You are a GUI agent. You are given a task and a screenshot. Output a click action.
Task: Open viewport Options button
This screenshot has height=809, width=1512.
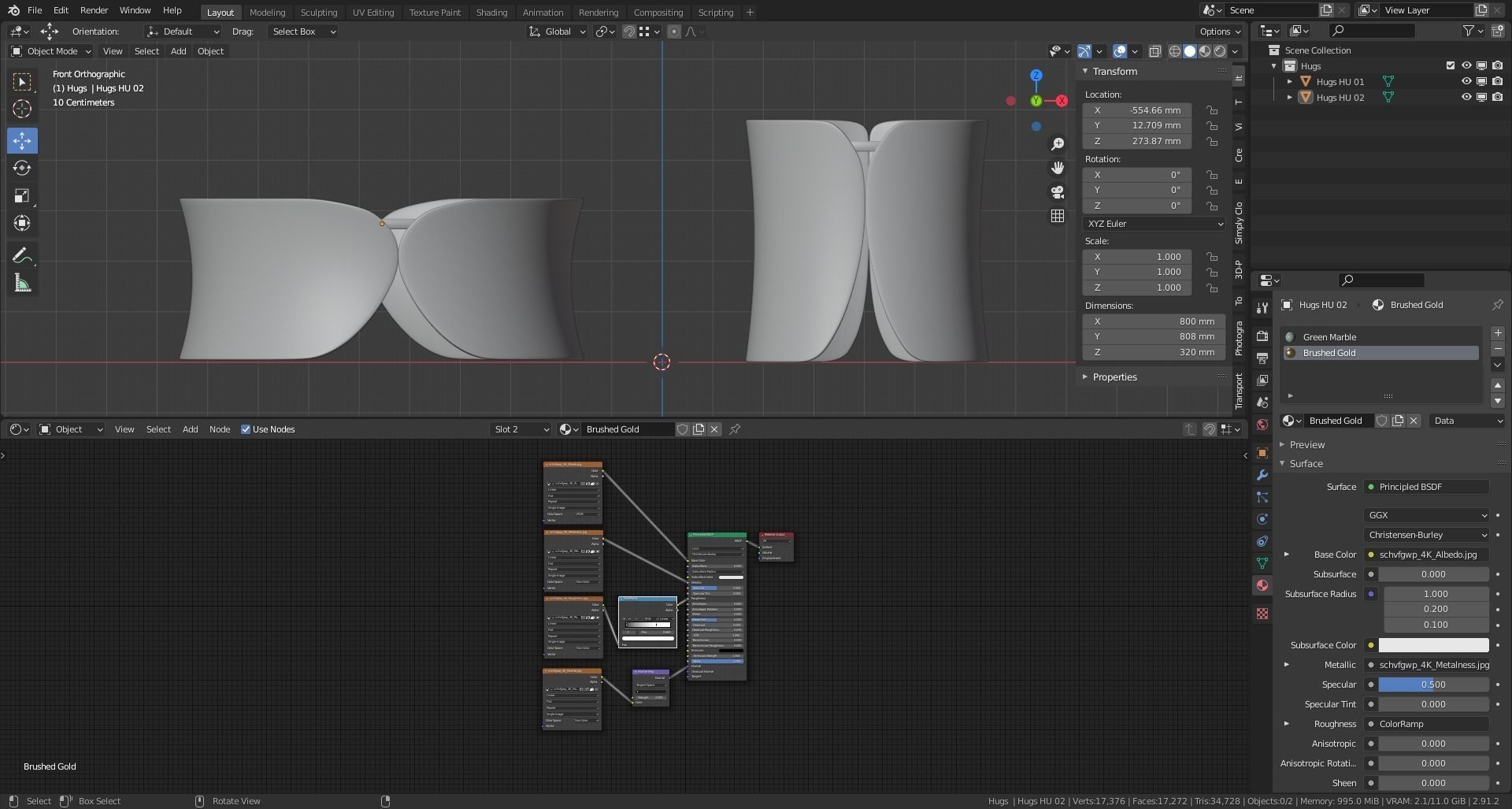pos(1219,32)
